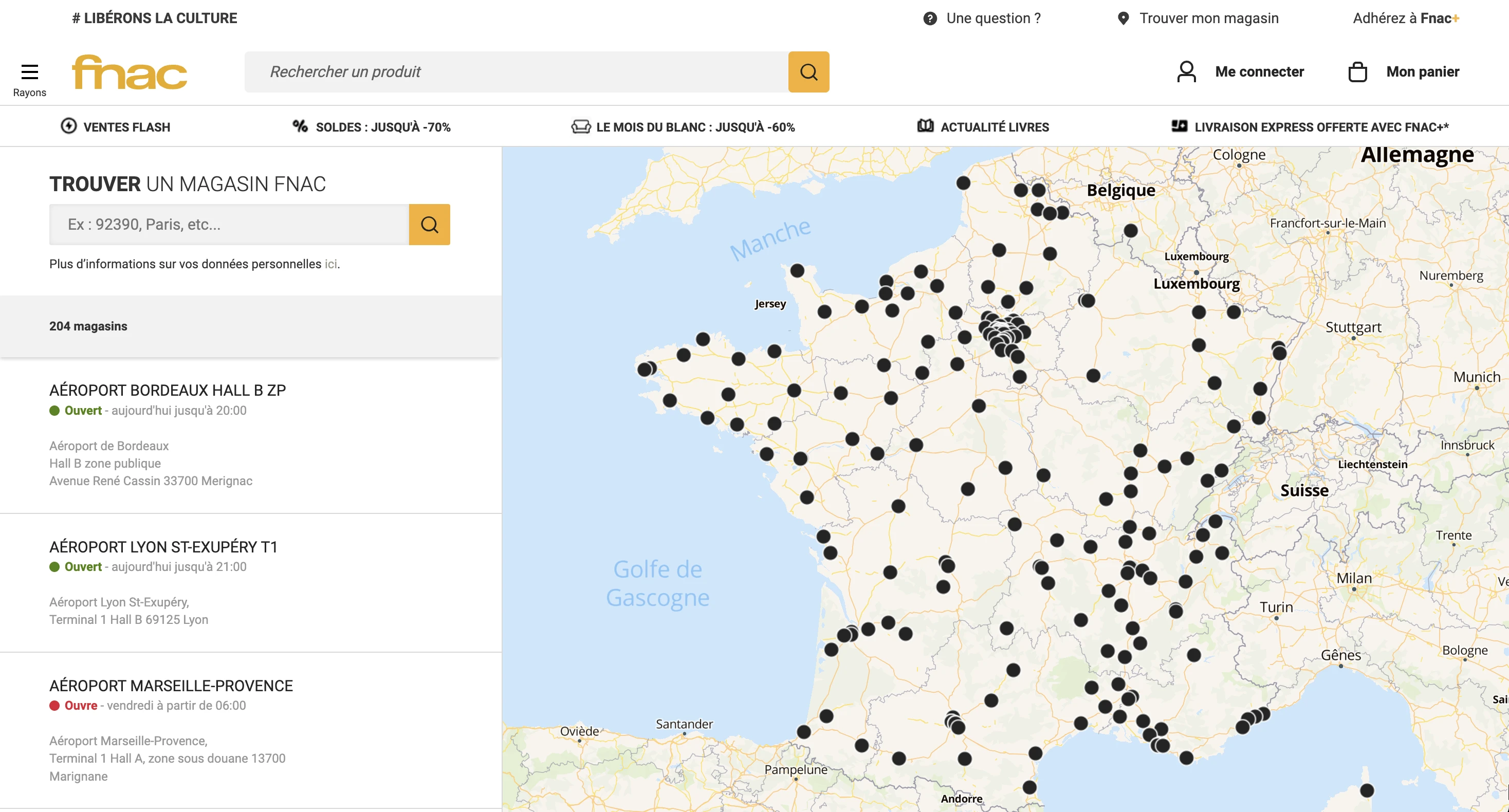Click Adhérez à Fnac+ link
This screenshot has width=1509, height=812.
(1406, 18)
